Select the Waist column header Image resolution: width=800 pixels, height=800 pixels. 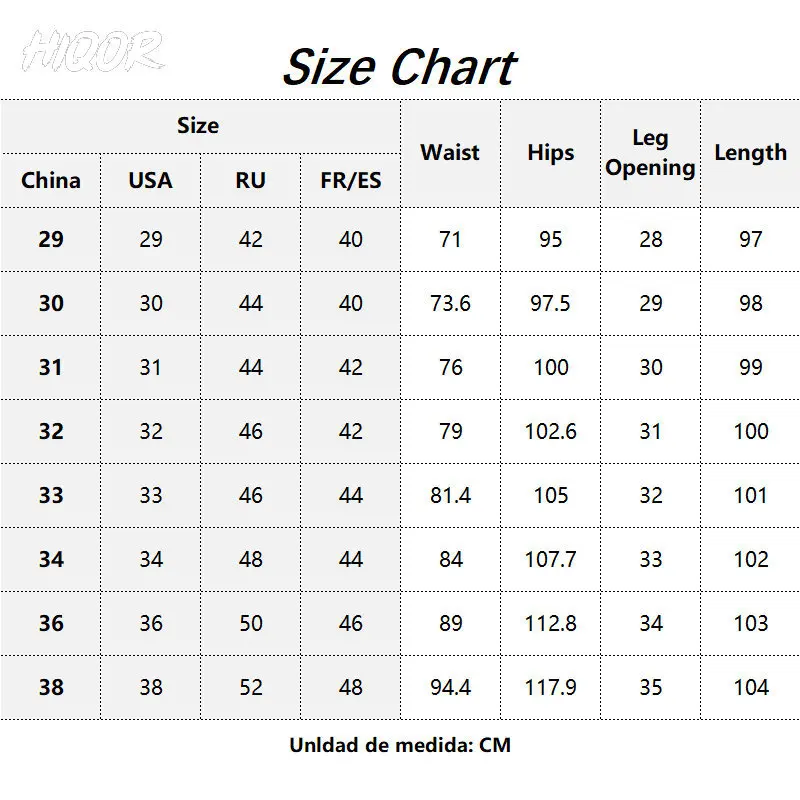(x=450, y=153)
